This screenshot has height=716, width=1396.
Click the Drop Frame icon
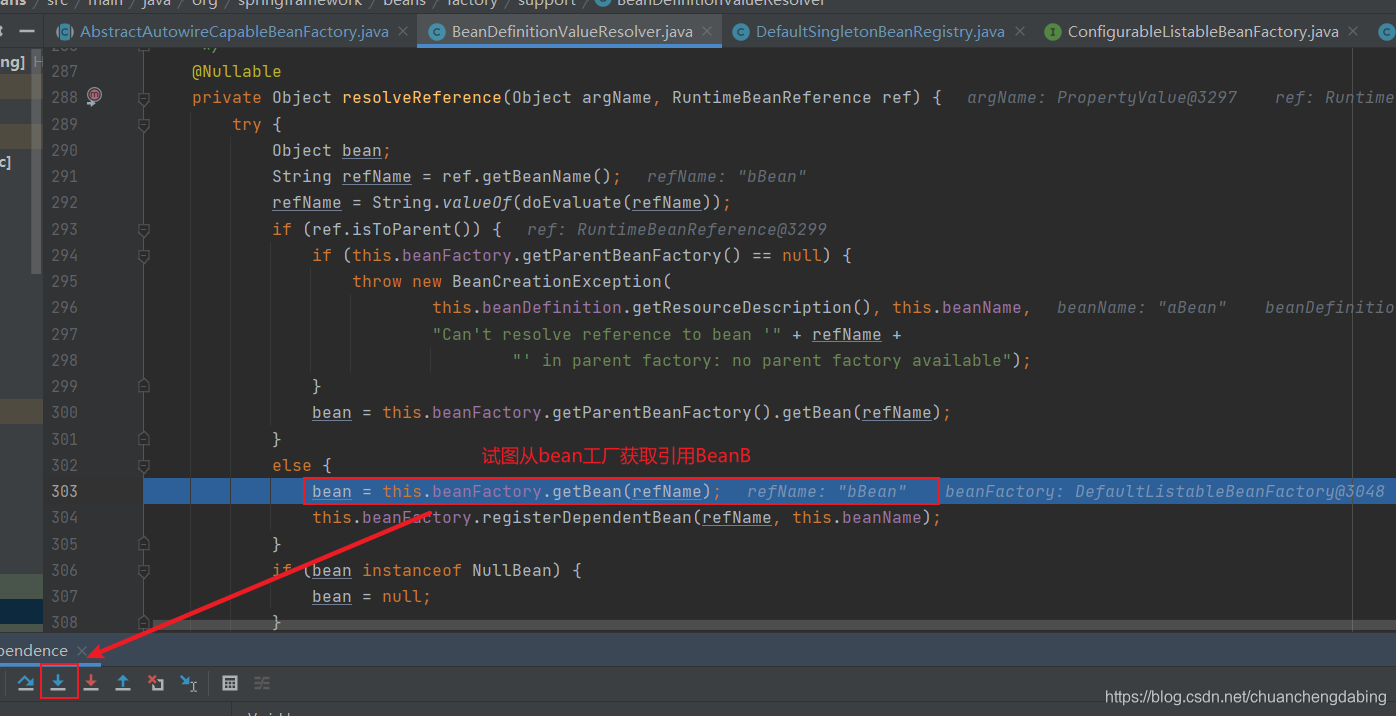coord(156,683)
